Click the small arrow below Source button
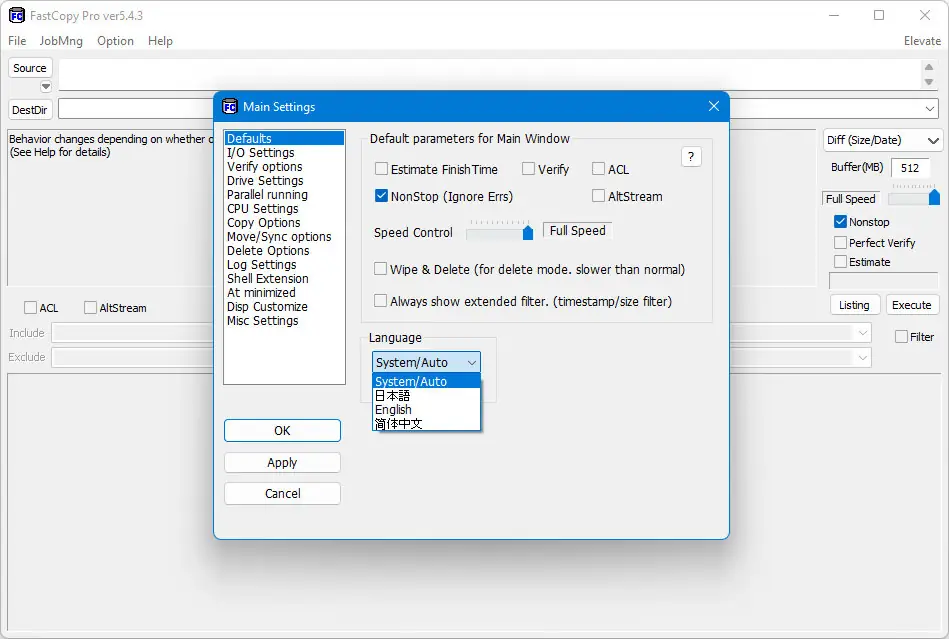 tap(46, 87)
